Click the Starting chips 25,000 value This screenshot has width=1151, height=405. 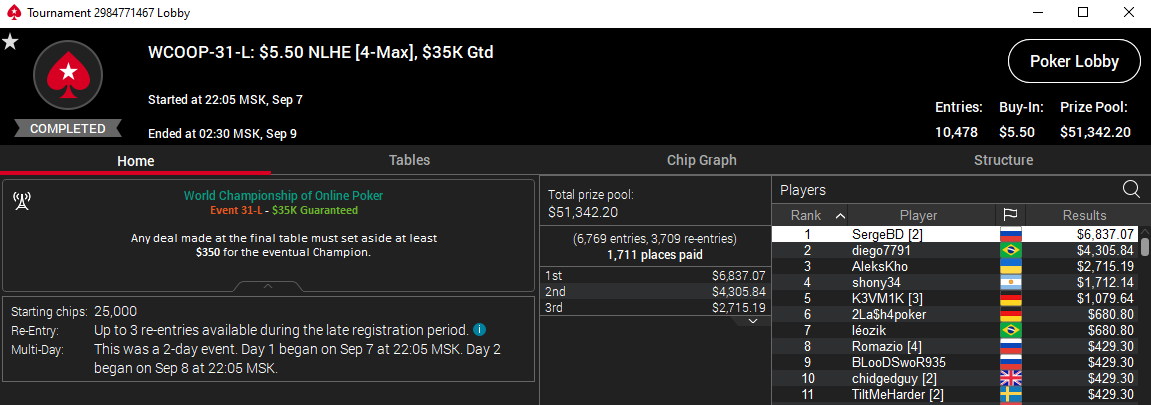tap(116, 311)
